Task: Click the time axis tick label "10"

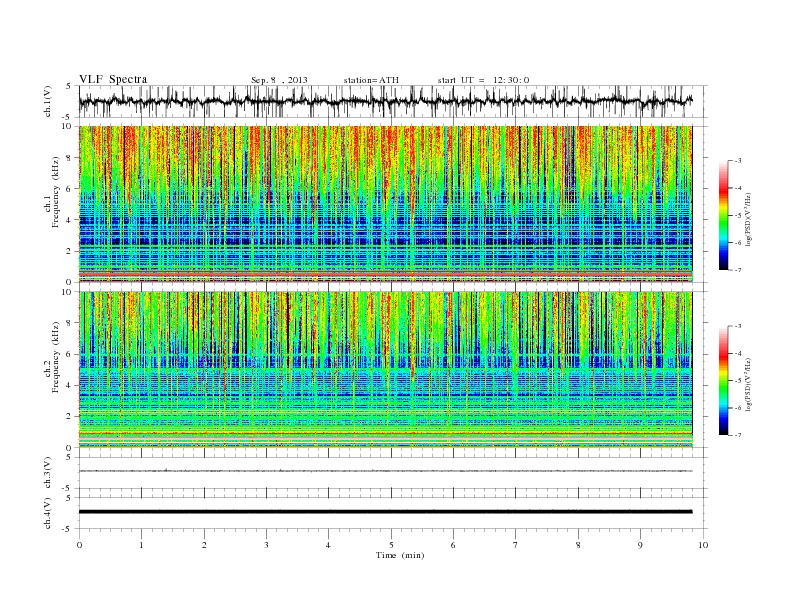Action: (703, 545)
